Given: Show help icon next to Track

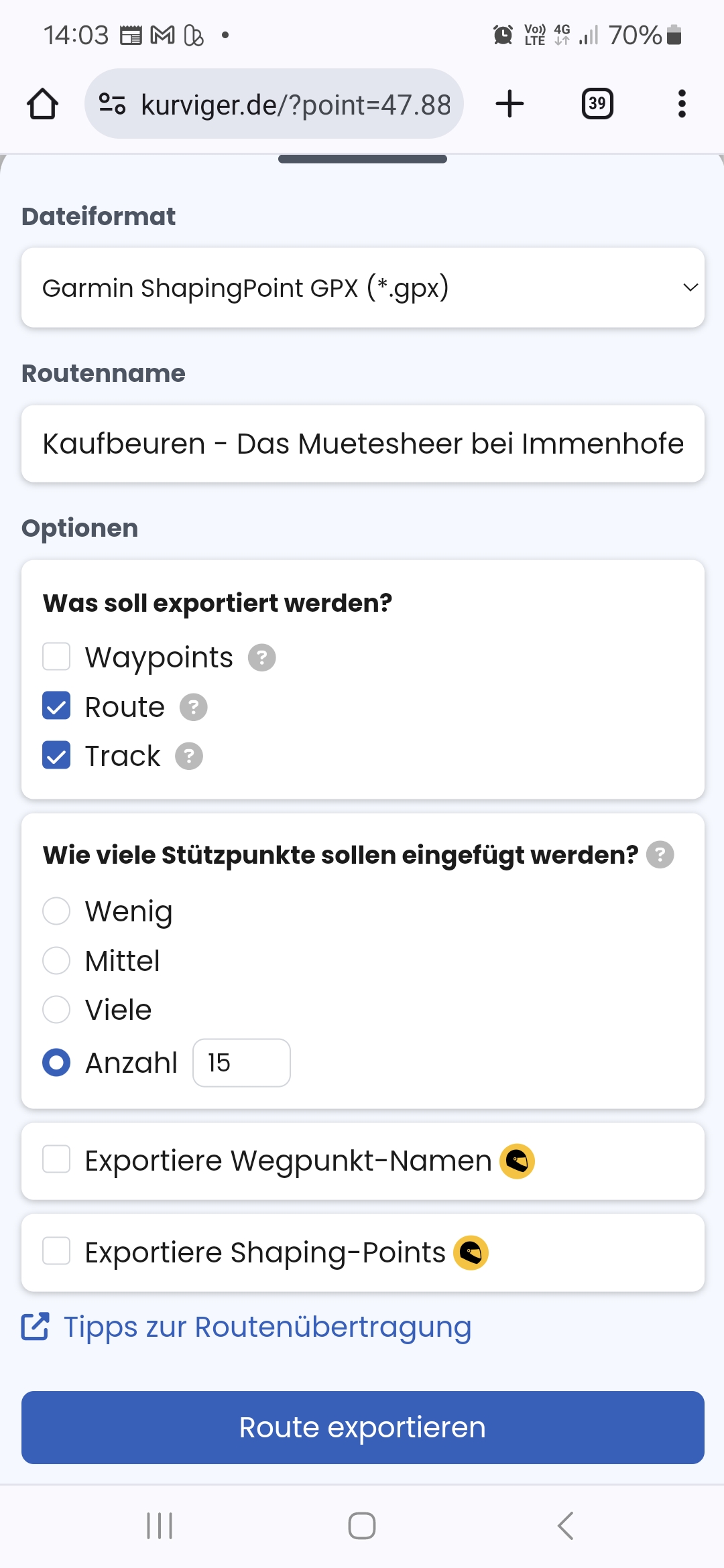Looking at the screenshot, I should click(x=189, y=757).
